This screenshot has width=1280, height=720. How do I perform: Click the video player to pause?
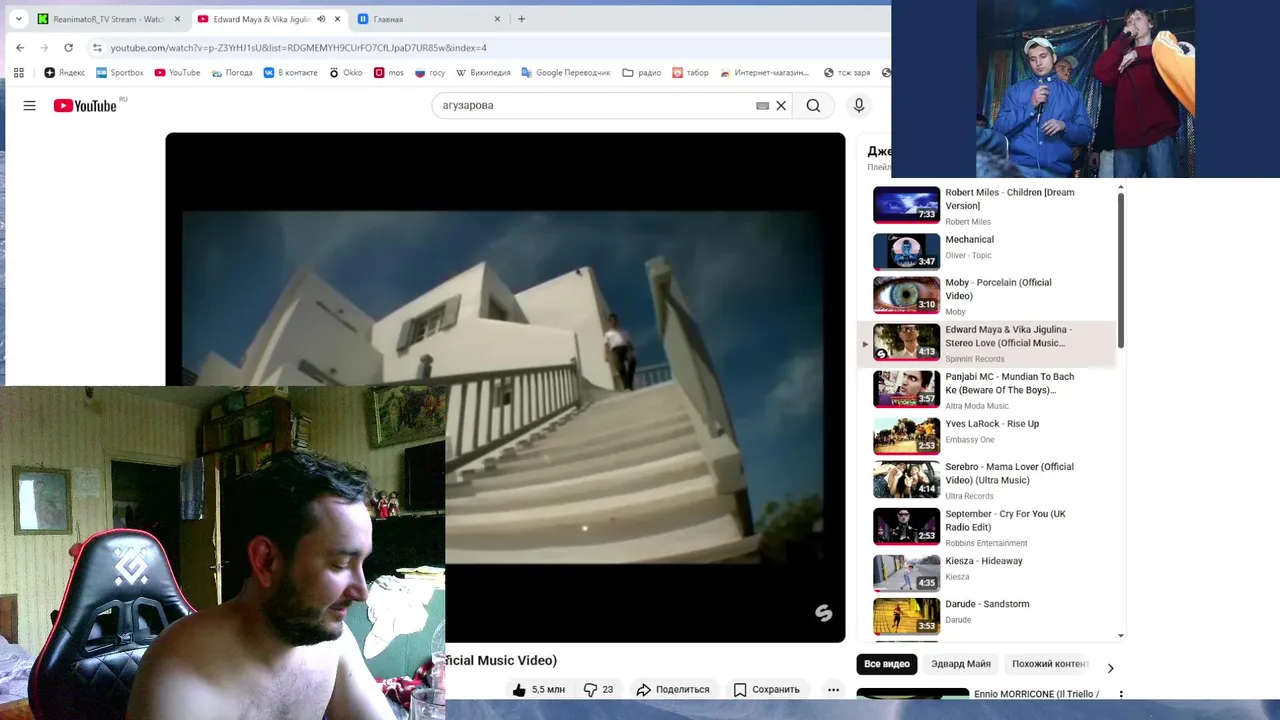point(505,387)
